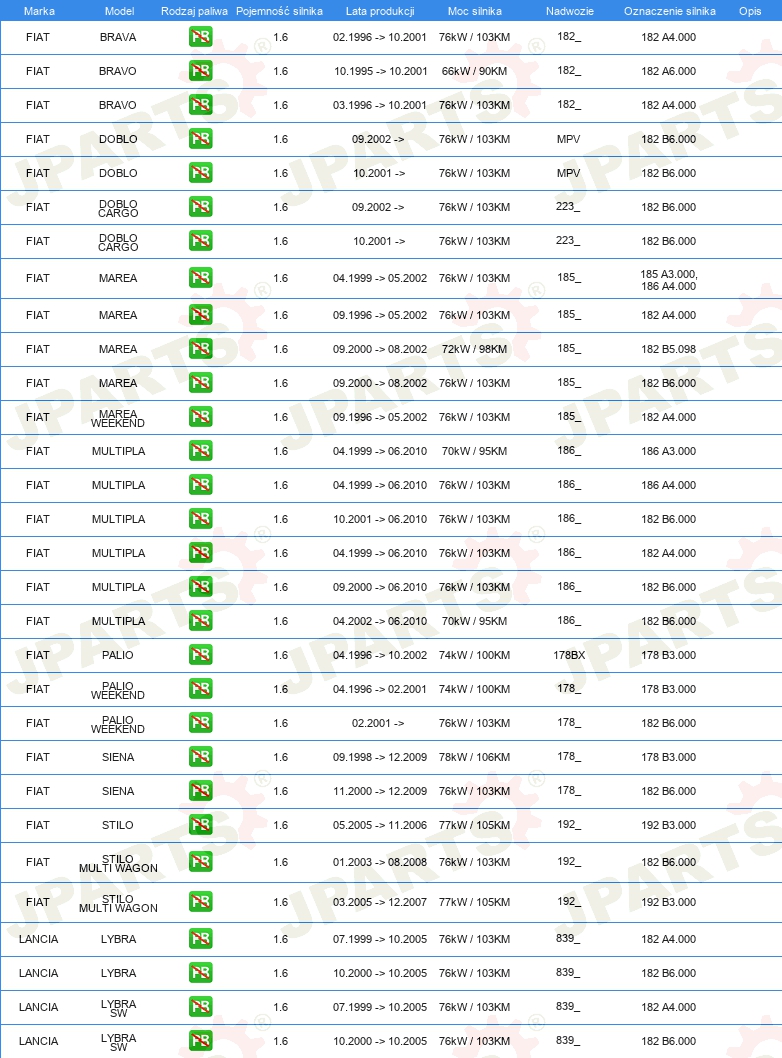Click fuel icon in STILO MULTI WAGON 01.2003 row
Viewport: 782px width, 1058px height.
point(200,862)
